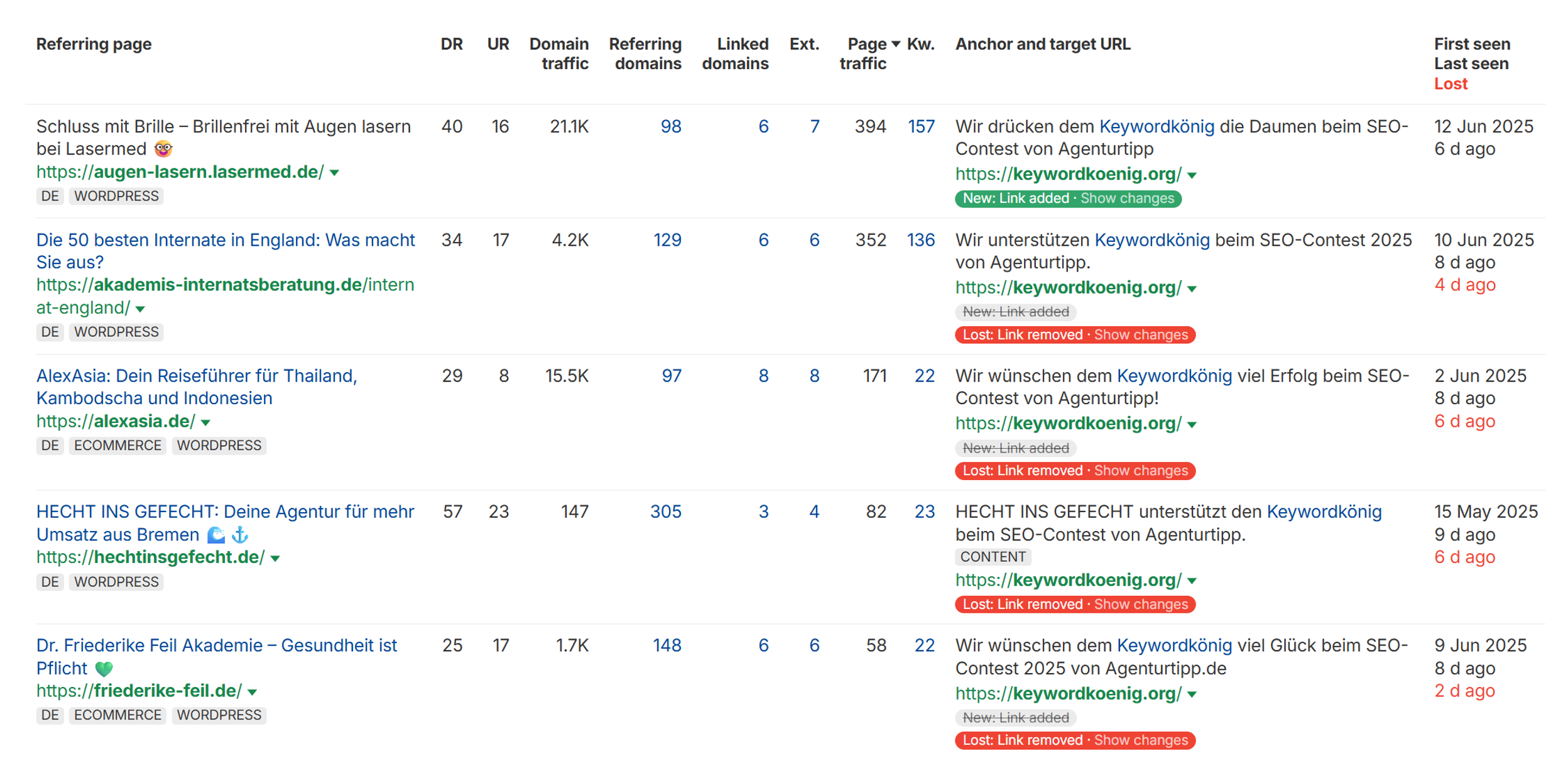1568x768 pixels.
Task: Click Show changes in Friederike Feil Lost badge
Action: (x=1141, y=740)
